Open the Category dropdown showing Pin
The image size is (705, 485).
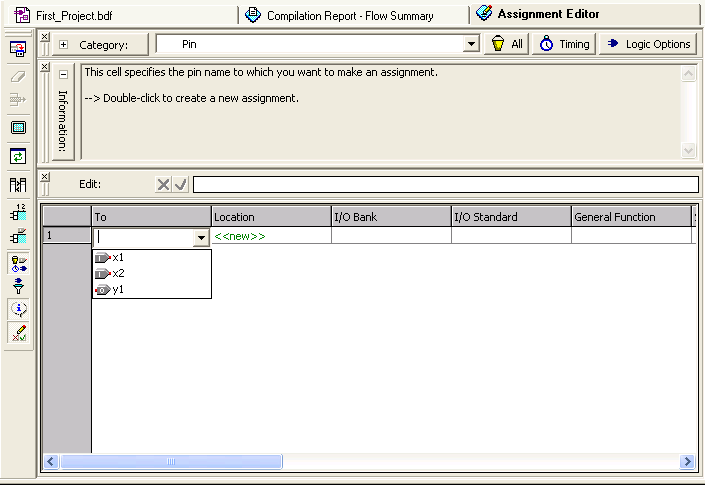(x=471, y=45)
